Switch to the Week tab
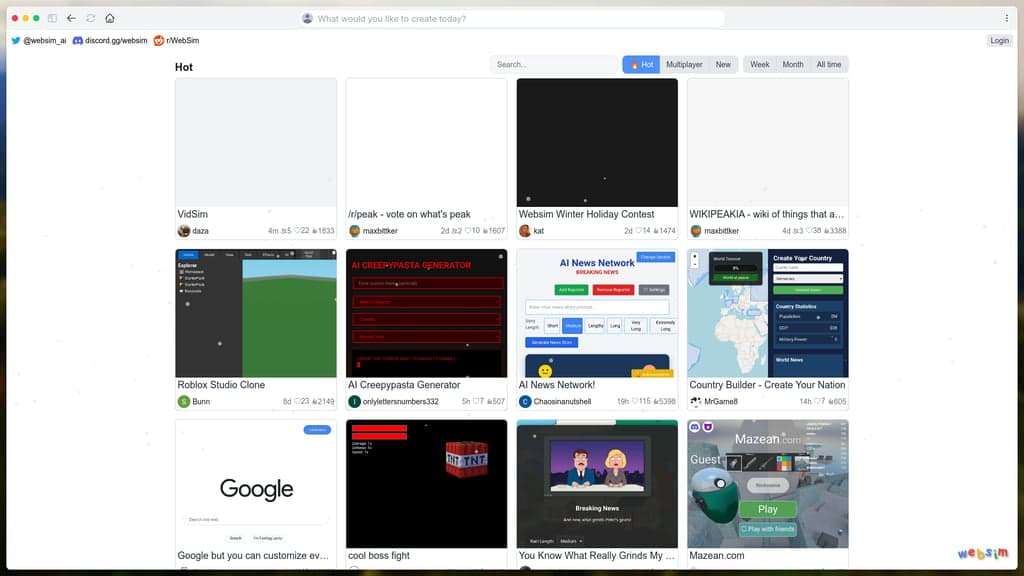1024x576 pixels. pyautogui.click(x=759, y=64)
